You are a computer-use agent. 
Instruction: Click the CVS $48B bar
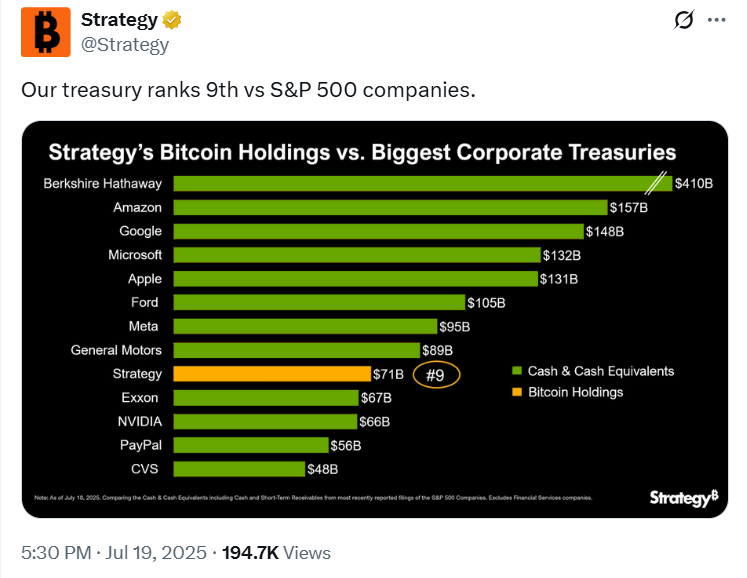[239, 469]
